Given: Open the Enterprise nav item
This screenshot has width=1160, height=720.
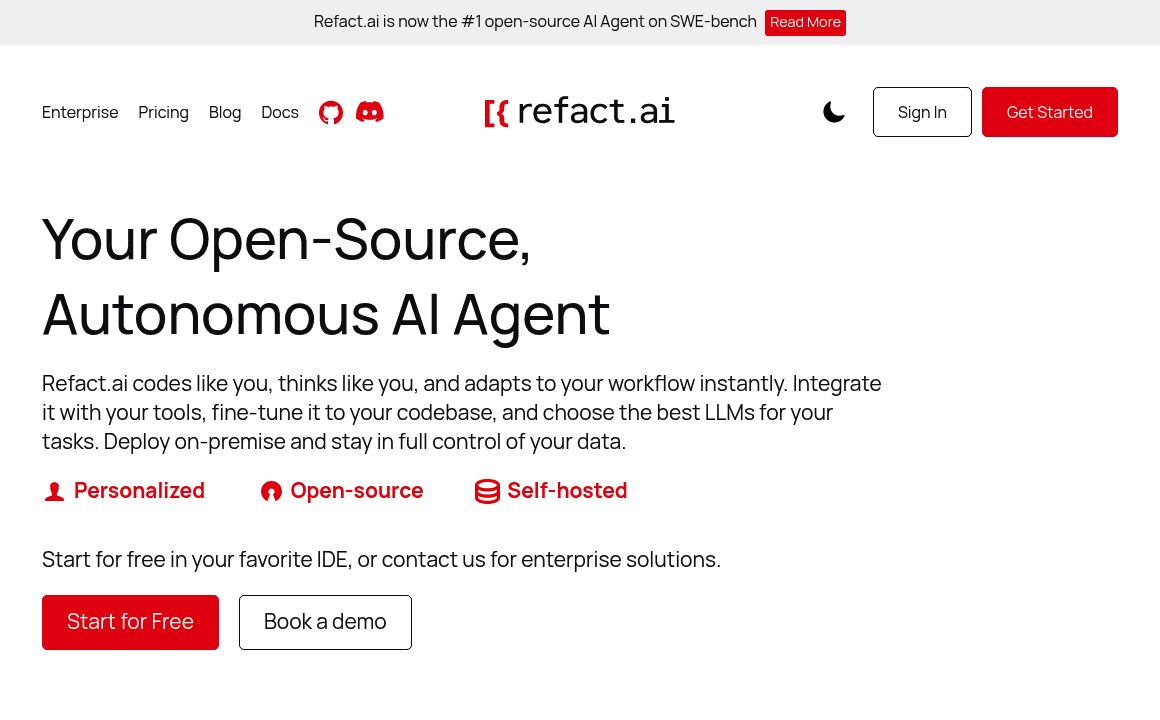Looking at the screenshot, I should coord(80,112).
